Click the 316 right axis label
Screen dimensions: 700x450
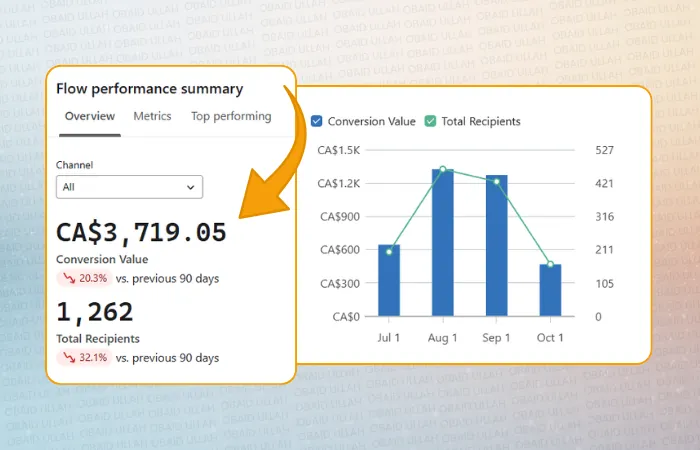pyautogui.click(x=604, y=217)
